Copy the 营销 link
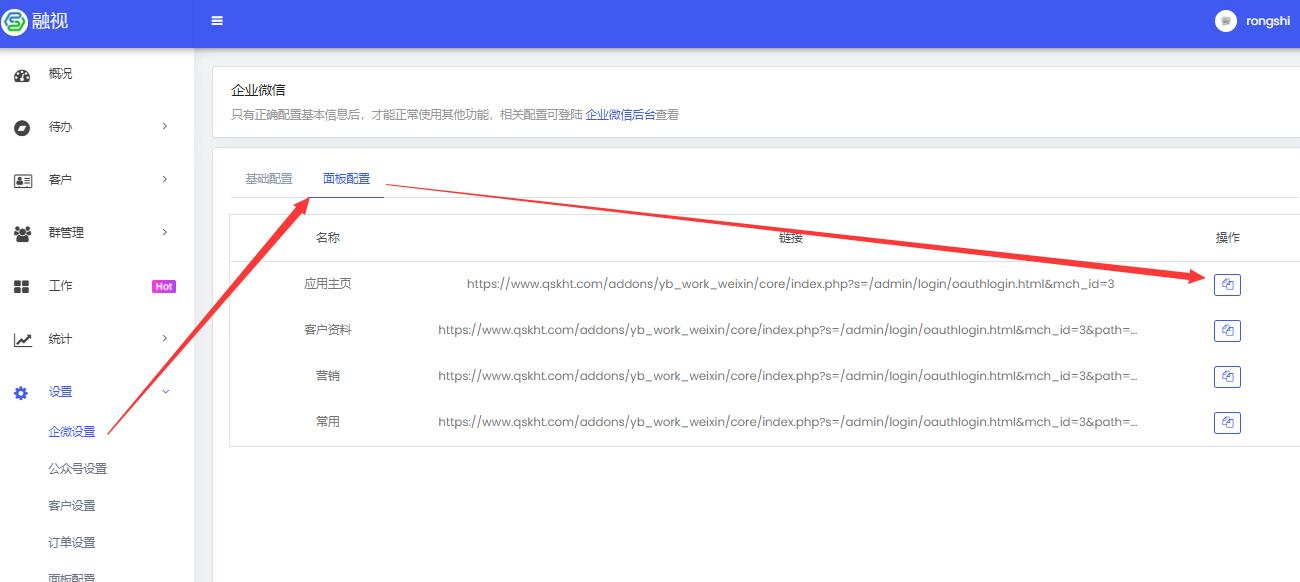This screenshot has width=1300, height=582. 1227,377
